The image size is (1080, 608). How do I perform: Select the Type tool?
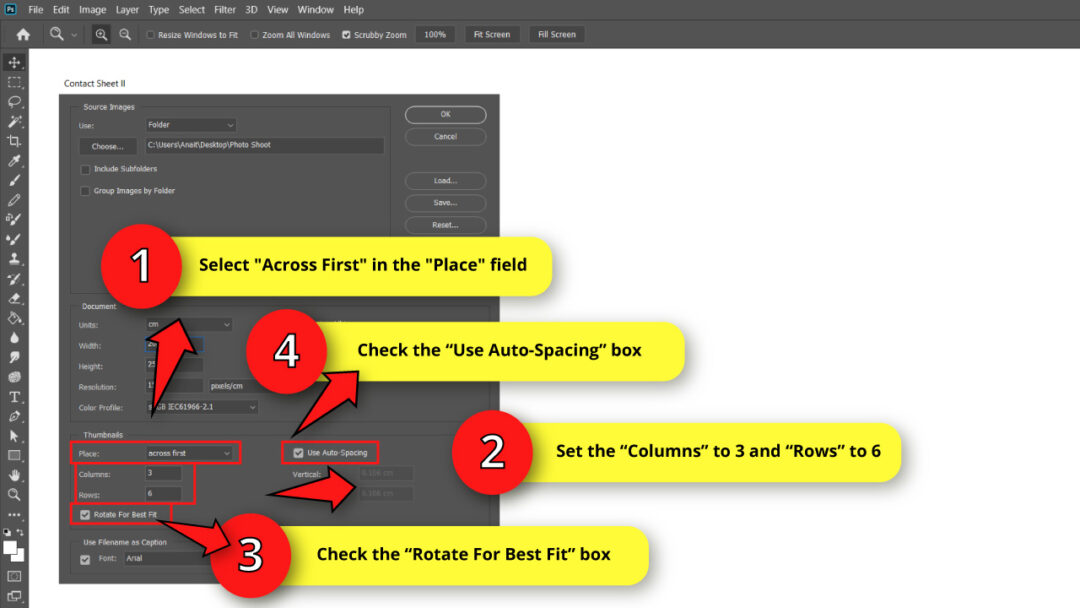pyautogui.click(x=14, y=396)
